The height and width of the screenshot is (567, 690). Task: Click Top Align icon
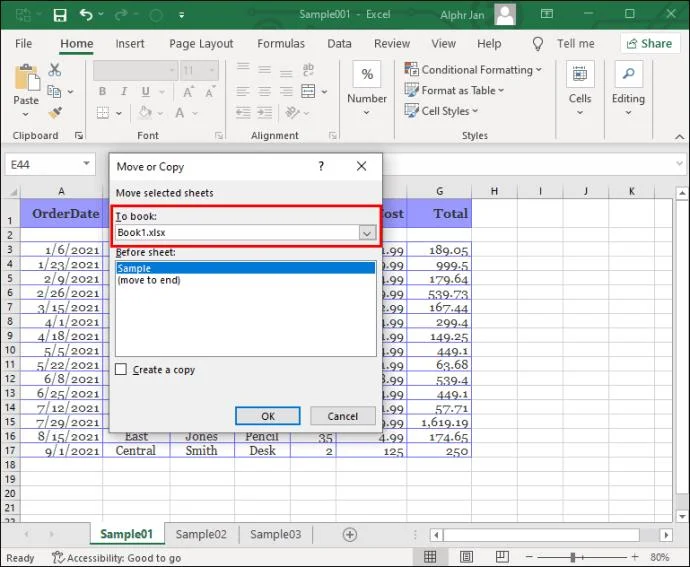(x=243, y=67)
